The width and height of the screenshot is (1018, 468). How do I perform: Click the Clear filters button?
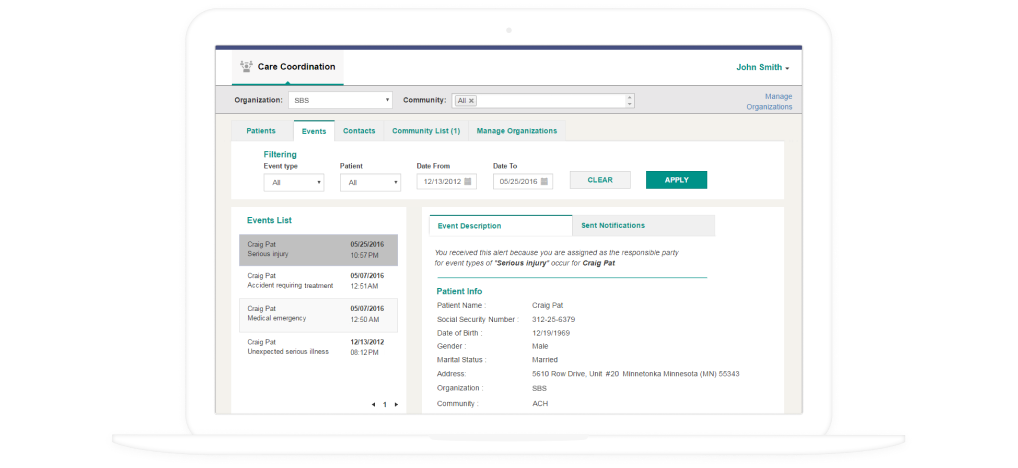[x=600, y=180]
